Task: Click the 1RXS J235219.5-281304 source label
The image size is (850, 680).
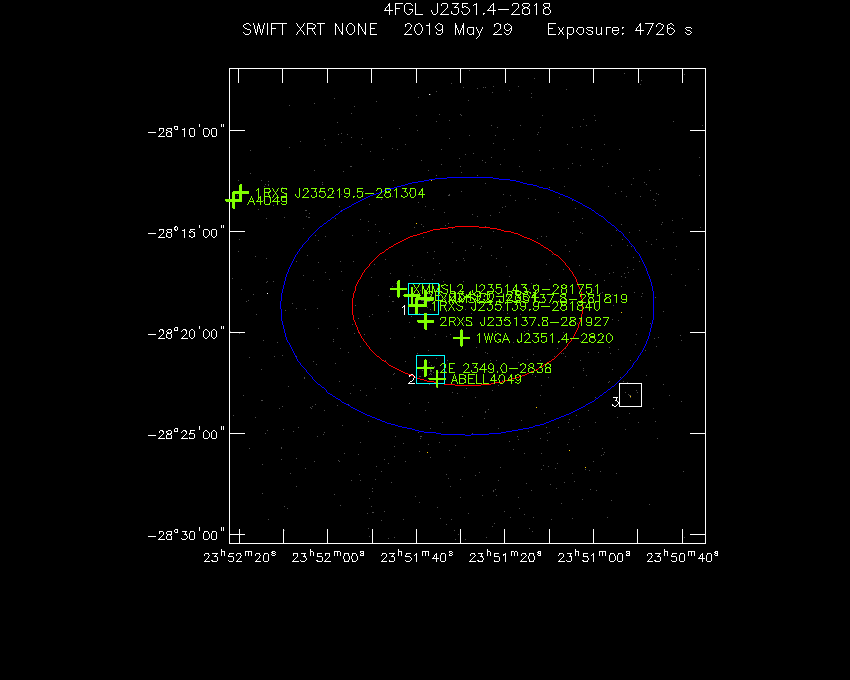Action: (x=340, y=193)
